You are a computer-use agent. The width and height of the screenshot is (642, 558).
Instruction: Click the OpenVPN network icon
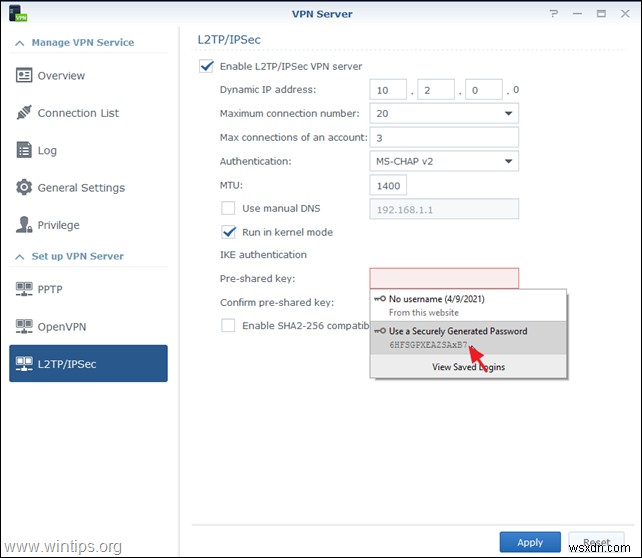tap(24, 326)
